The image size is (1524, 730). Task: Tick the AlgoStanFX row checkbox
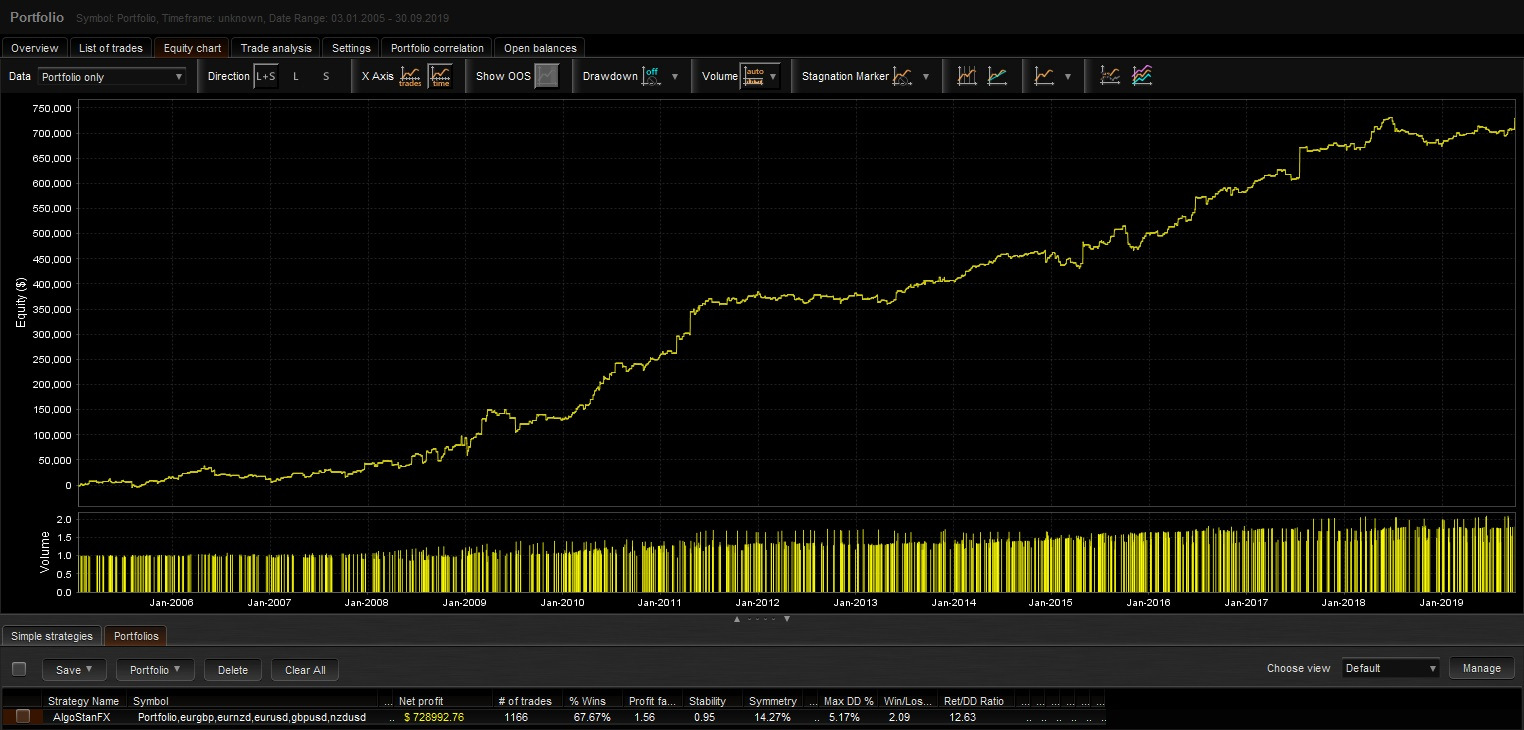(23, 717)
